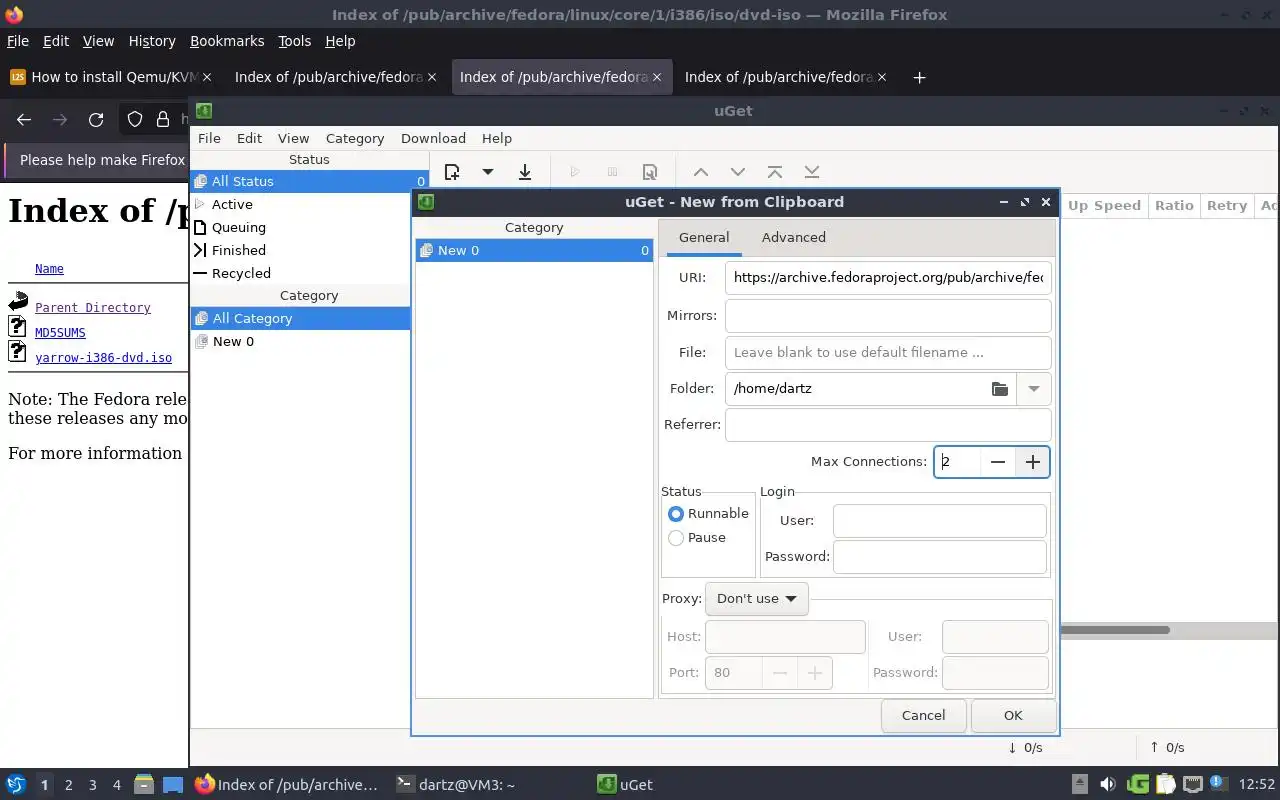The image size is (1280, 800).
Task: Expand the Folder history dropdown arrow
Action: (x=1034, y=389)
